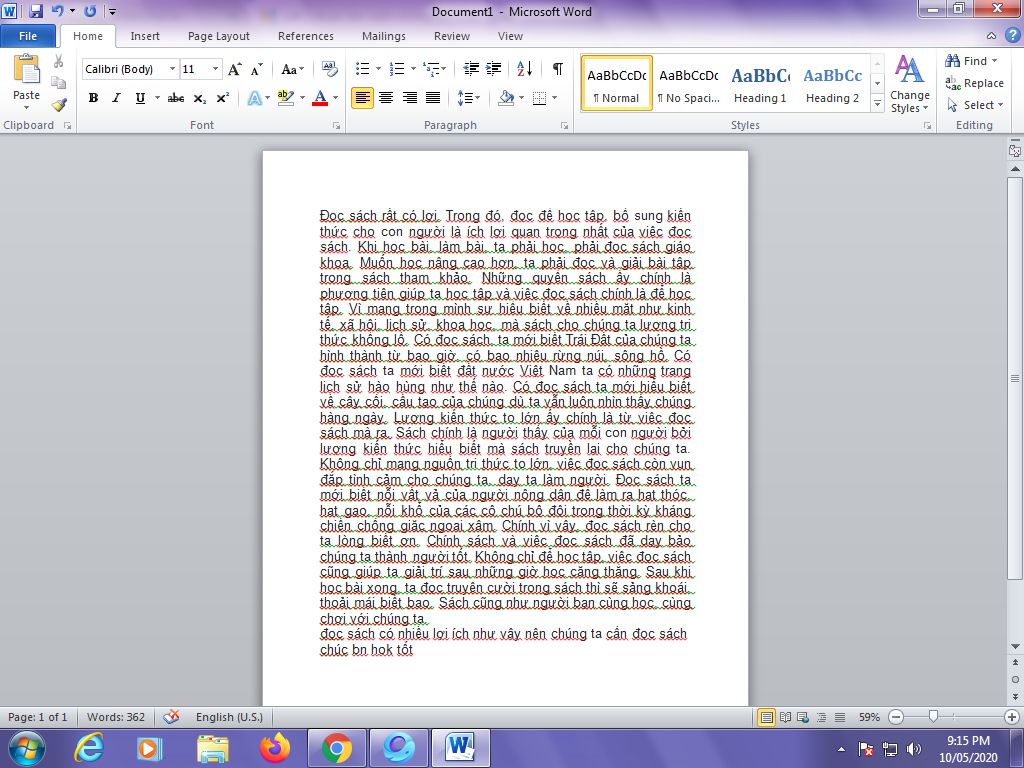Image resolution: width=1024 pixels, height=768 pixels.
Task: Apply the Text Highlight Color
Action: [x=285, y=98]
